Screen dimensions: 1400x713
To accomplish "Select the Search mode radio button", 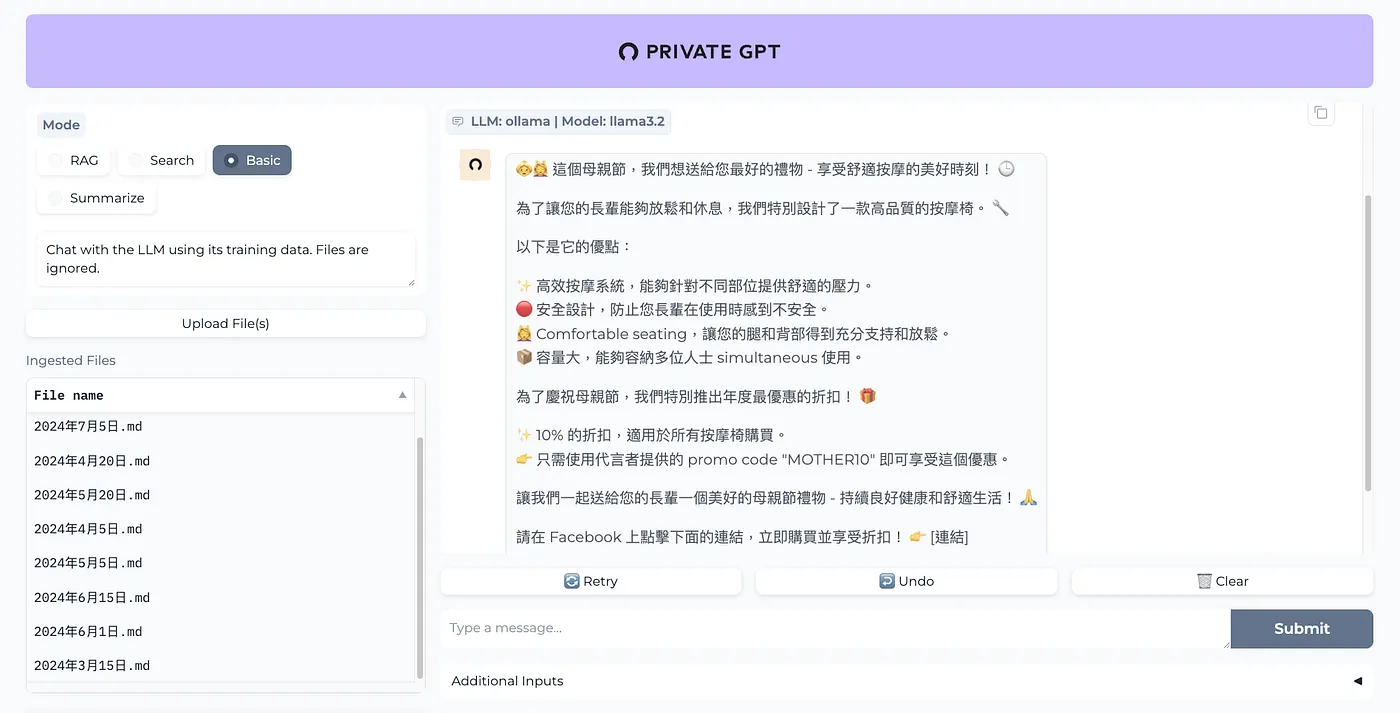I will (x=136, y=160).
